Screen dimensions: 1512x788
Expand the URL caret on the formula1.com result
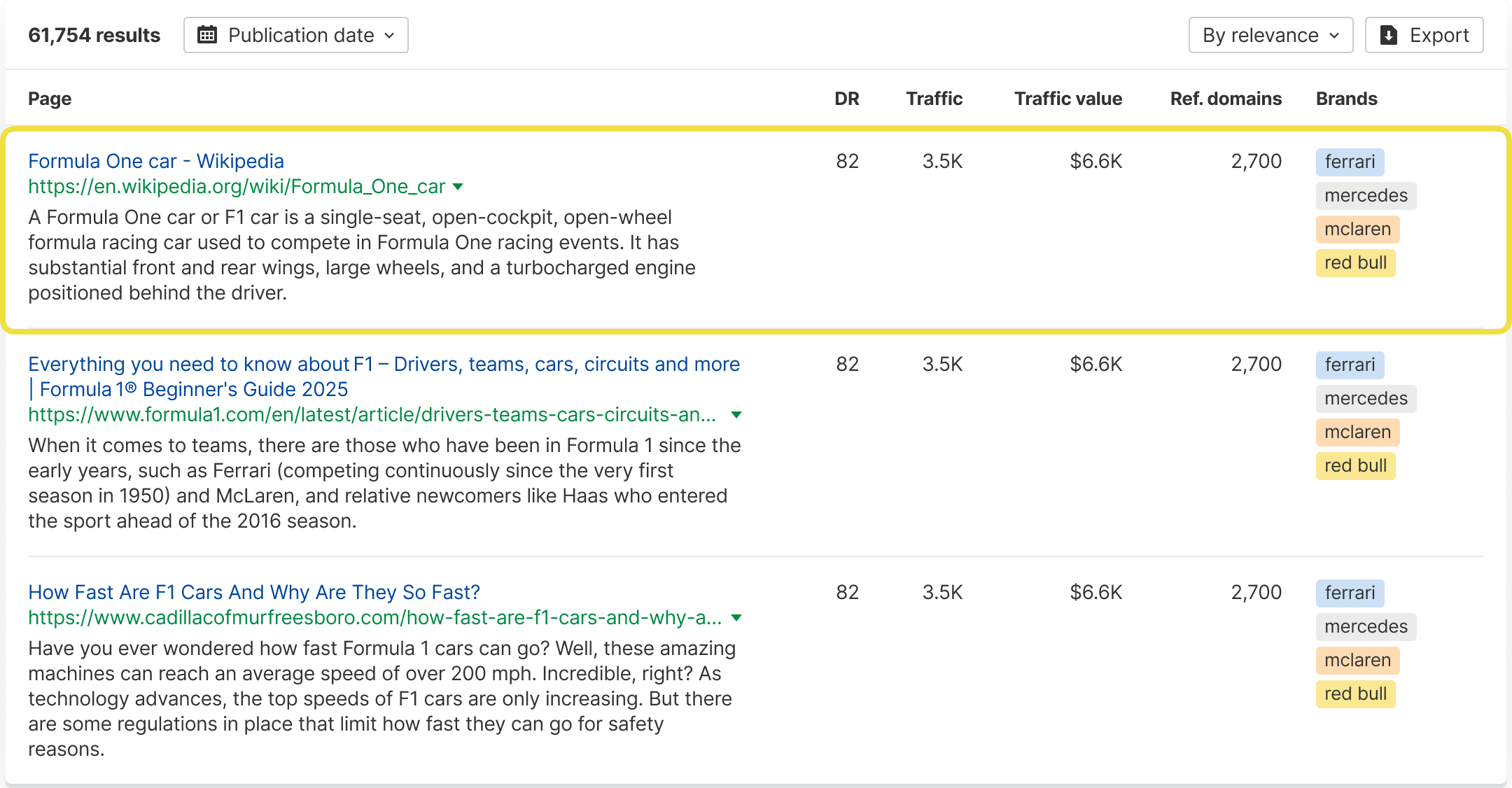click(x=737, y=414)
